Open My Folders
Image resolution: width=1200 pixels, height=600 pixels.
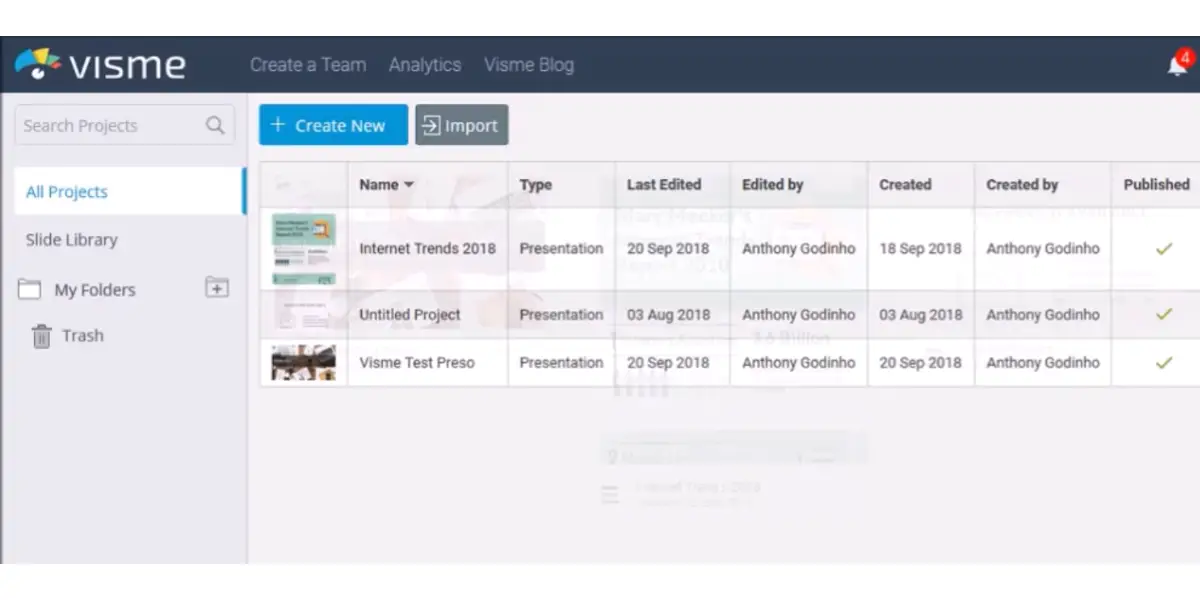point(95,290)
